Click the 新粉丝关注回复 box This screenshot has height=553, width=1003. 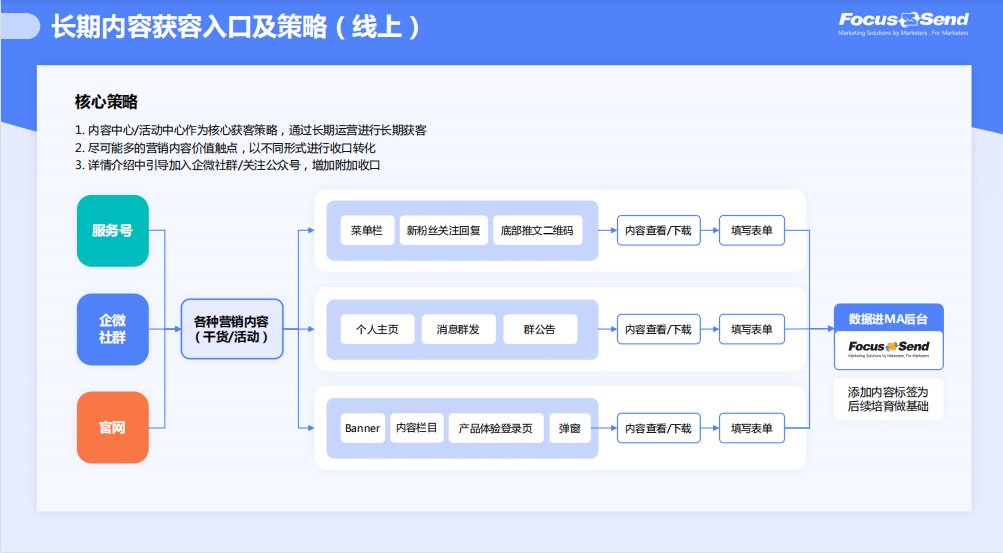443,231
